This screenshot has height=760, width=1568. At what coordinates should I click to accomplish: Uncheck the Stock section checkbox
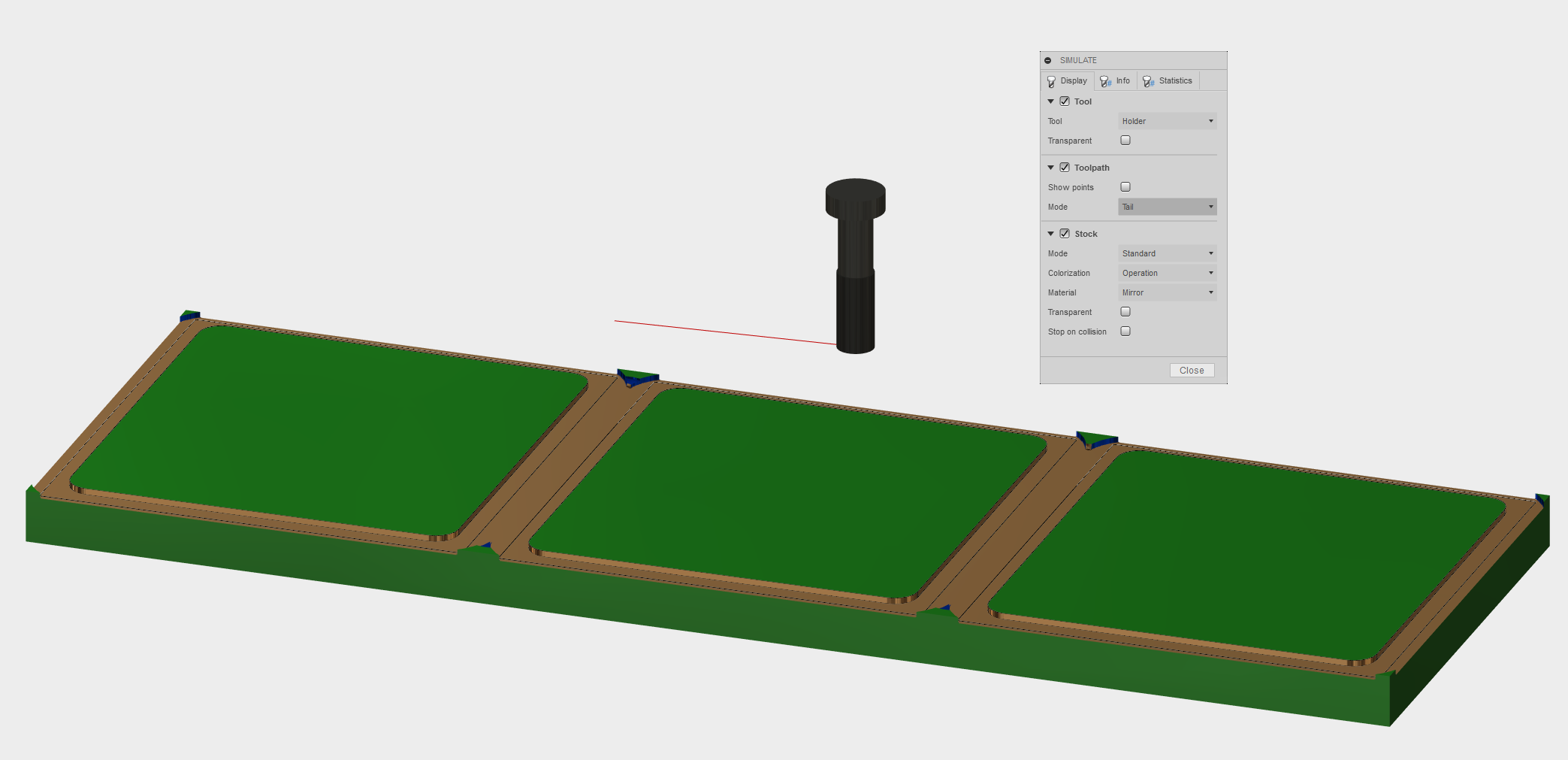(1065, 234)
